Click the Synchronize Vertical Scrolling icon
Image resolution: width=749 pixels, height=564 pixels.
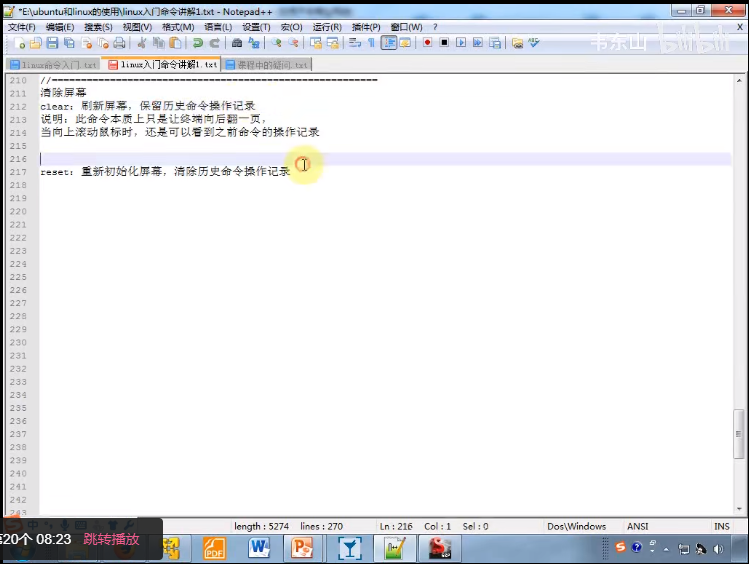tap(316, 43)
